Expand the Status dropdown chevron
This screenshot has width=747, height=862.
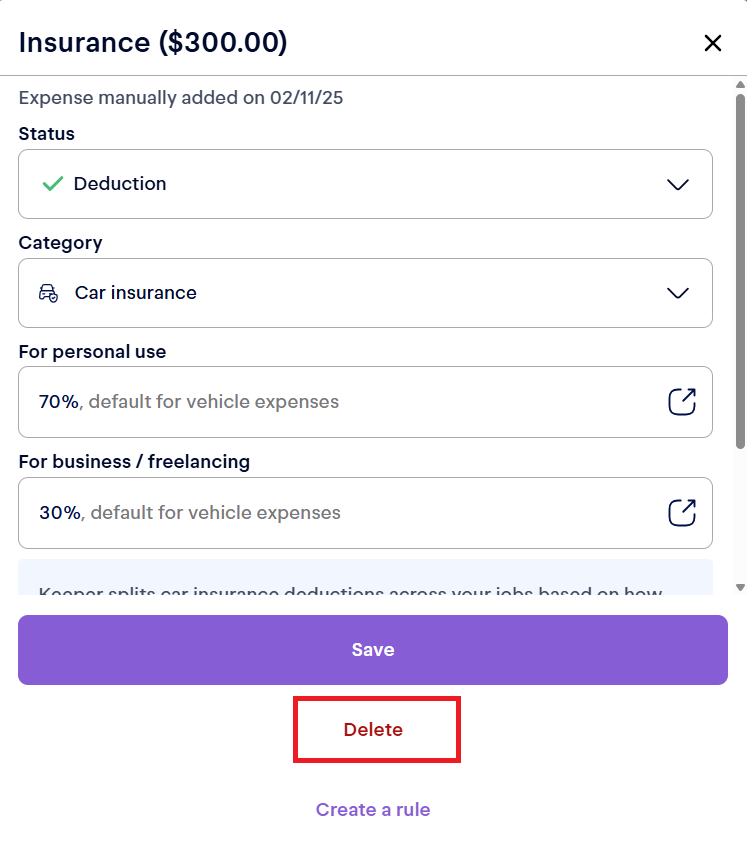[678, 184]
